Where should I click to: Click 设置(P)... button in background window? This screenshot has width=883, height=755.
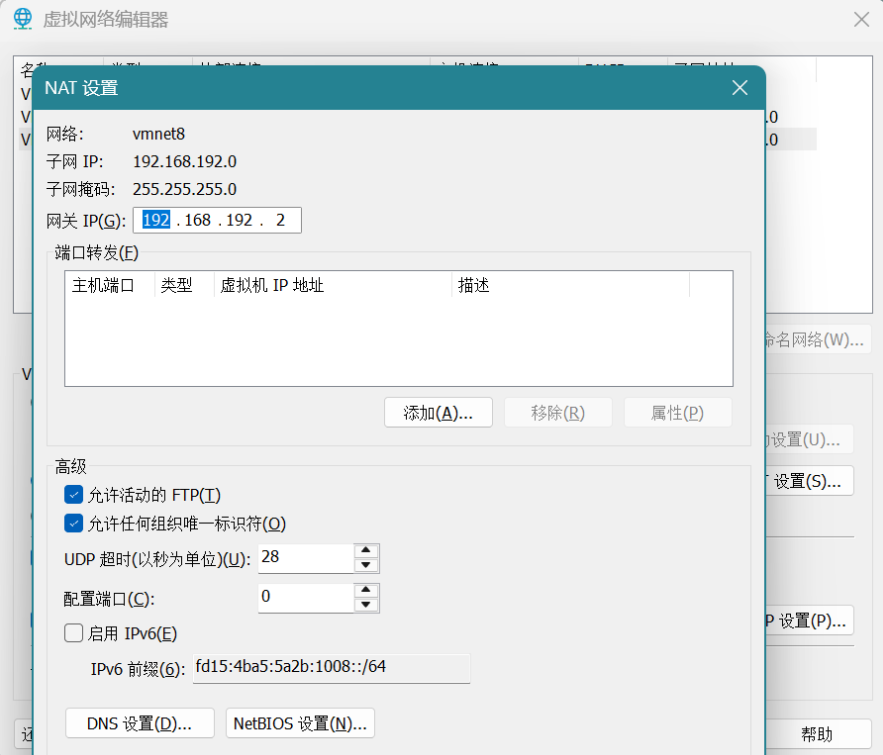point(809,620)
